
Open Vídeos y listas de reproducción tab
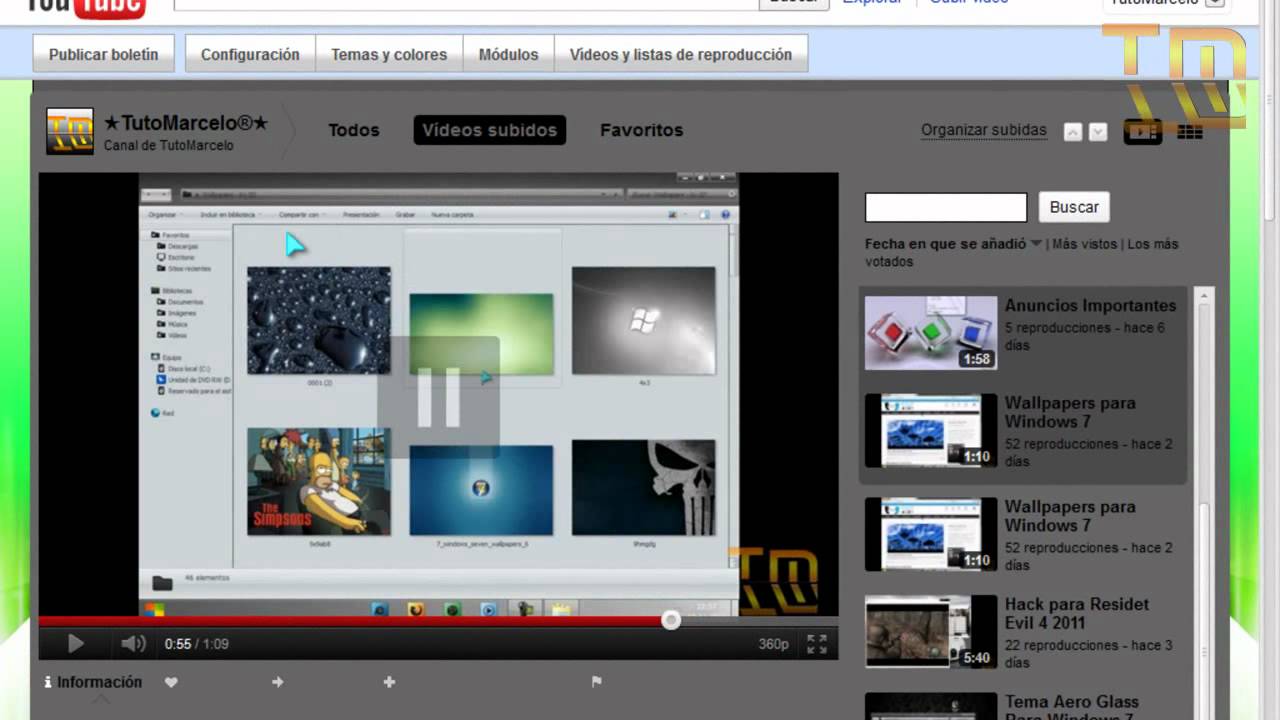tap(681, 54)
